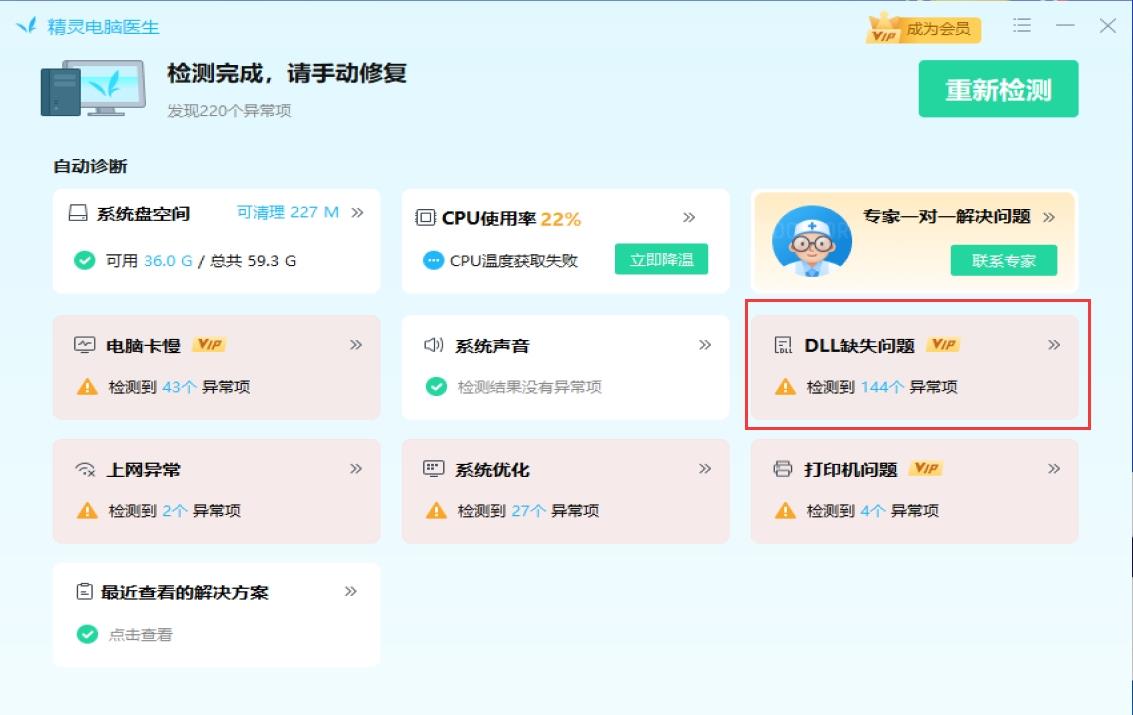Viewport: 1133px width, 715px height.
Task: Click the 成为会员 VIP banner
Action: [921, 29]
